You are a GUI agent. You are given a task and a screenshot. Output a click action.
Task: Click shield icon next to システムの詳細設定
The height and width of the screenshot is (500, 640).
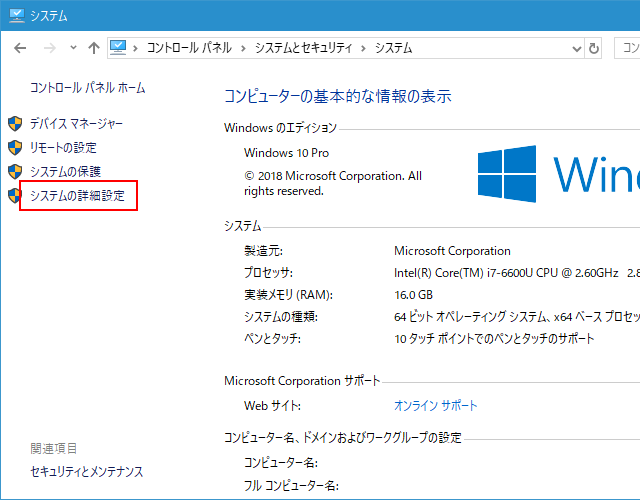[x=14, y=196]
